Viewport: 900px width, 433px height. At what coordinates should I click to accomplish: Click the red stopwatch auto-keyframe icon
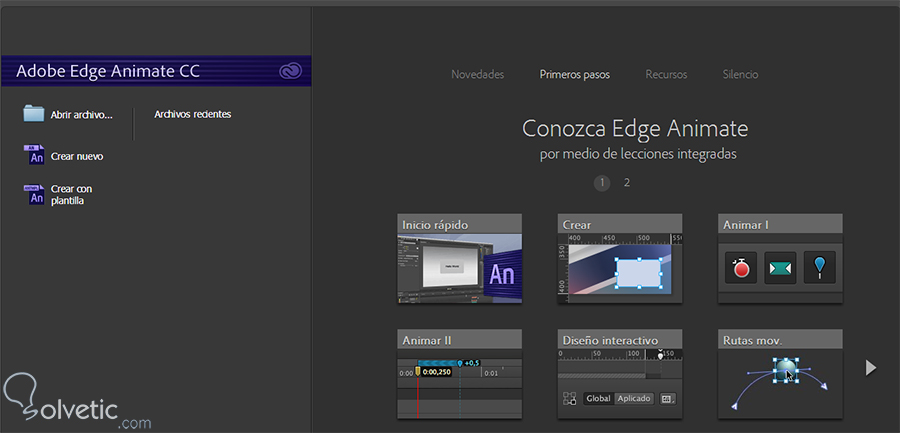pos(741,268)
